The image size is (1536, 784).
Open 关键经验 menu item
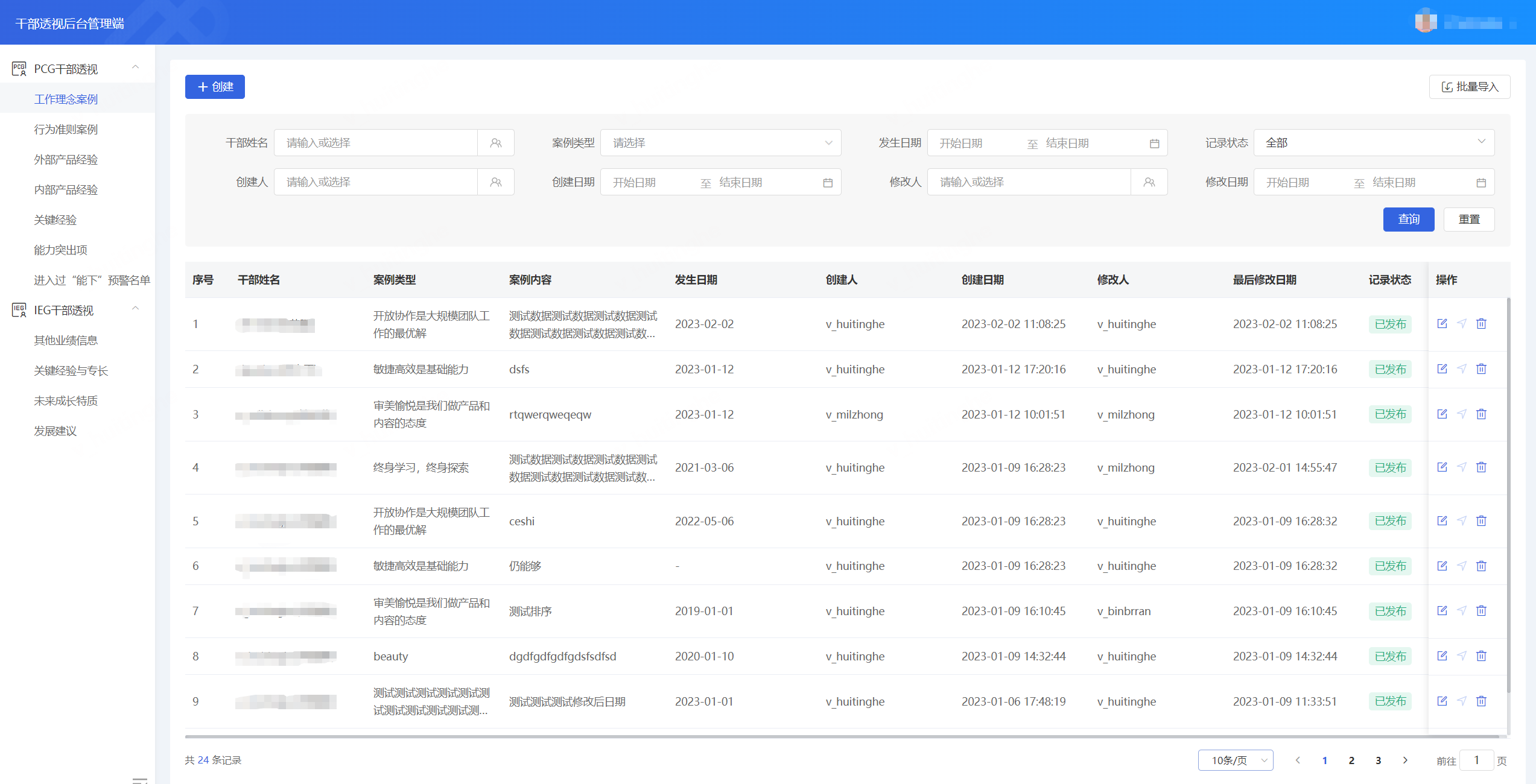(x=56, y=220)
